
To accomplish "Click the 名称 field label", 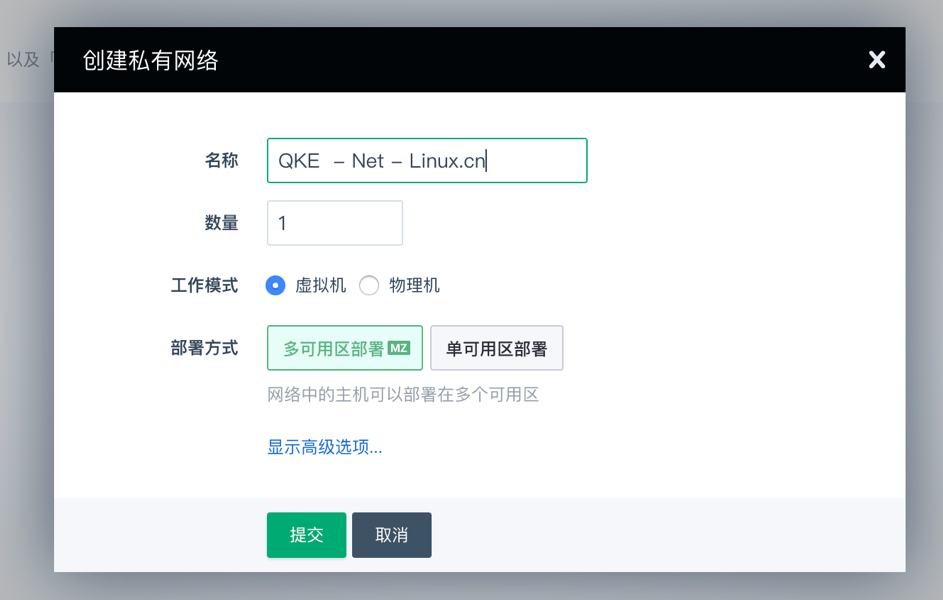I will point(221,161).
